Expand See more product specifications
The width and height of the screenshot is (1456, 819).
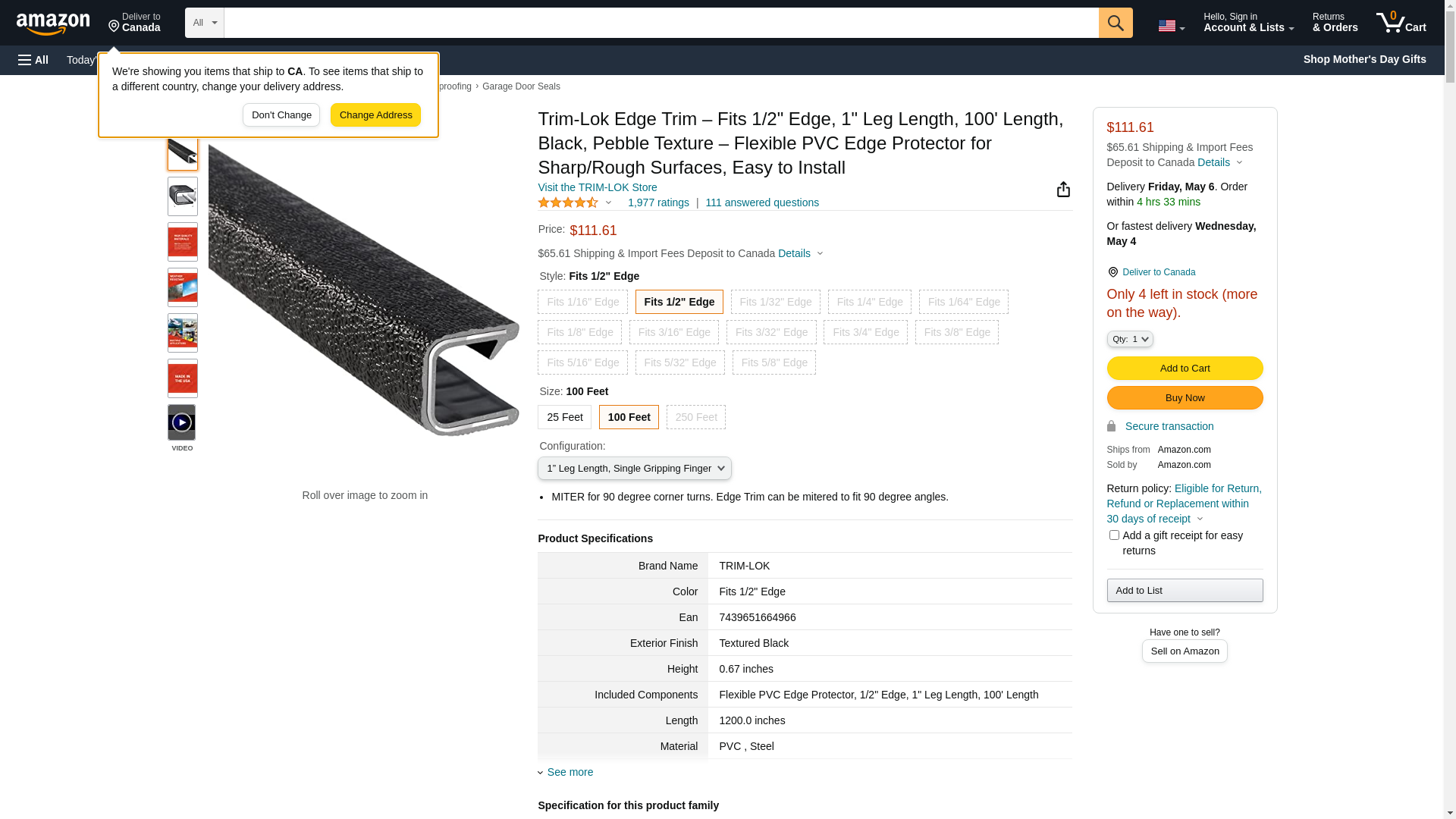[570, 772]
